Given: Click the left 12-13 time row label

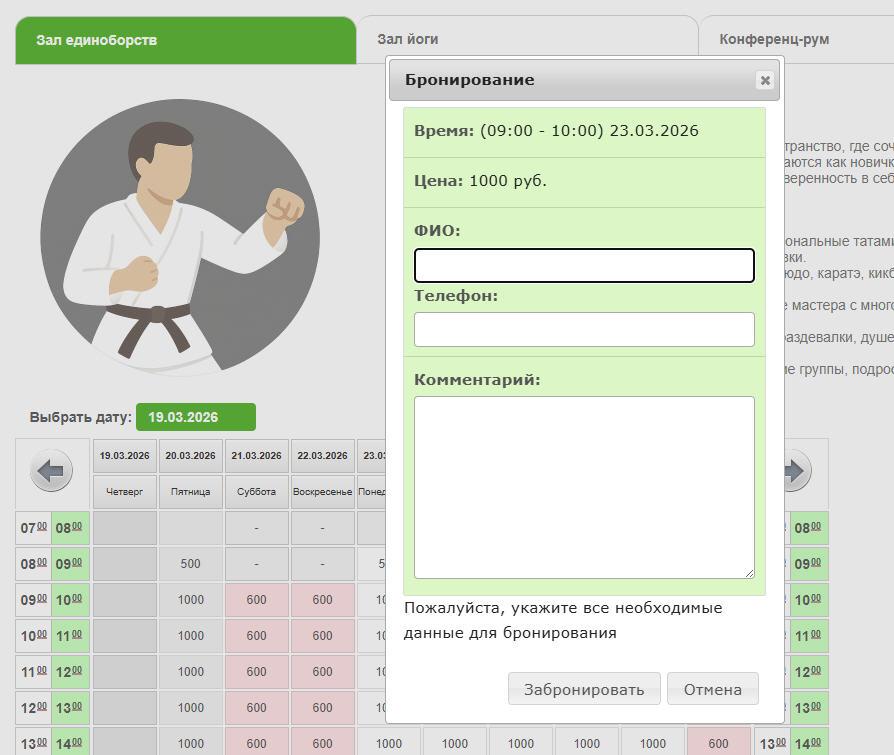Looking at the screenshot, I should click(52, 707).
